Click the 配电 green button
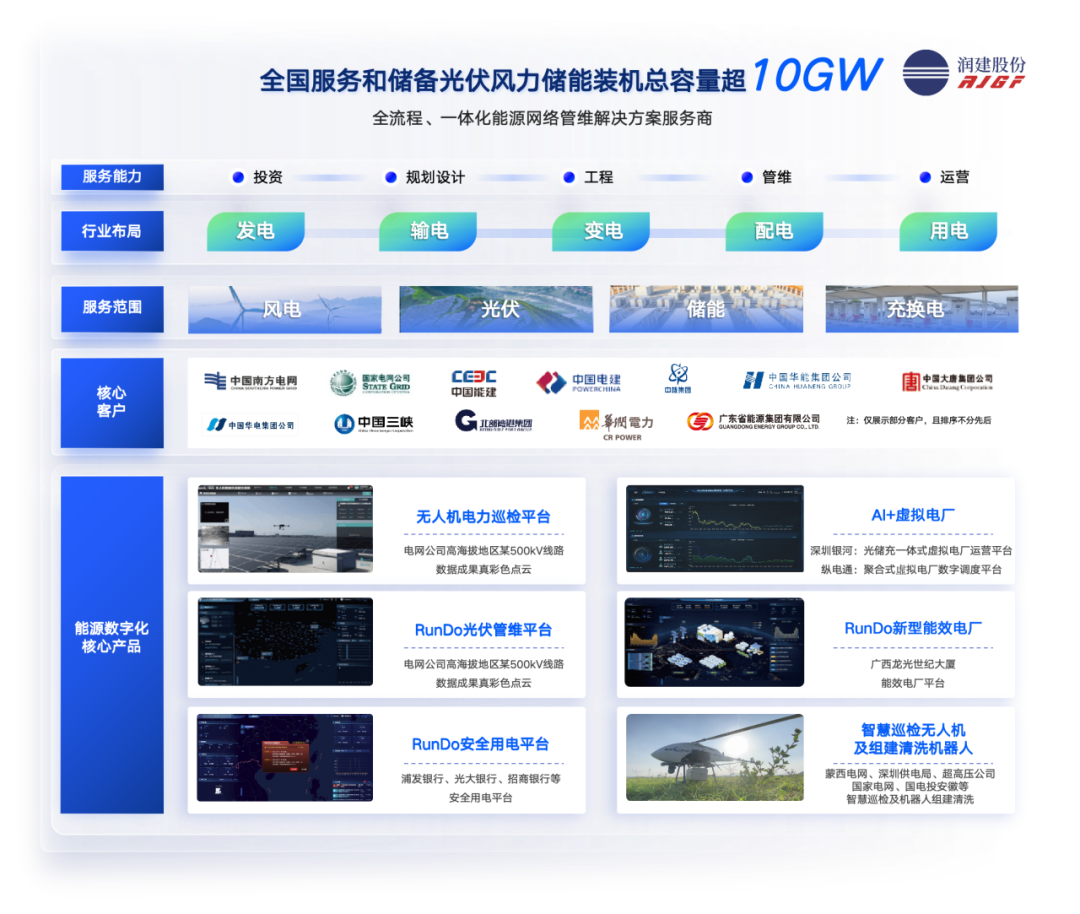Image resolution: width=1080 pixels, height=914 pixels. [774, 231]
